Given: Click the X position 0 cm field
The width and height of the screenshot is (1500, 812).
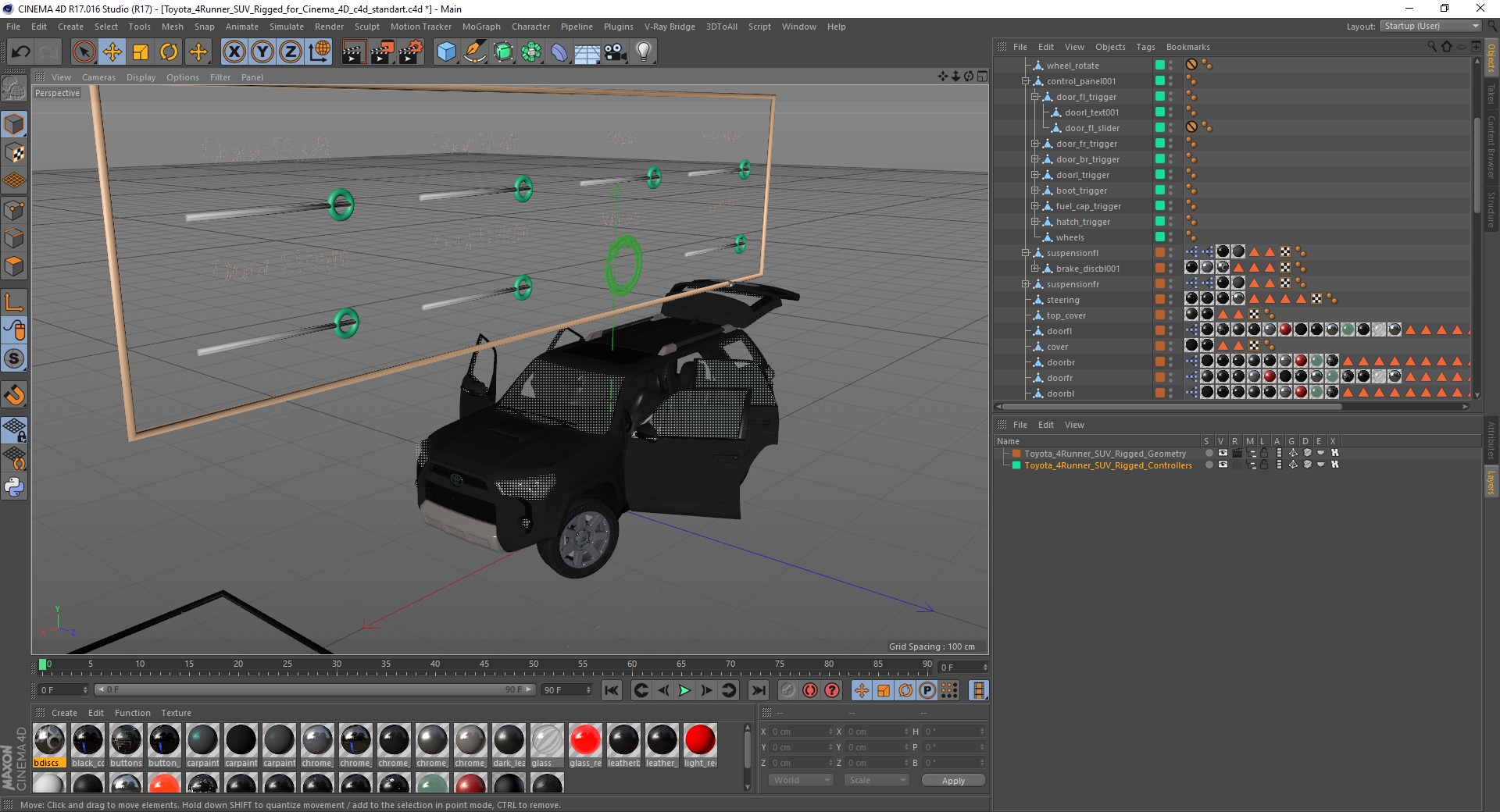Looking at the screenshot, I should coord(802,732).
